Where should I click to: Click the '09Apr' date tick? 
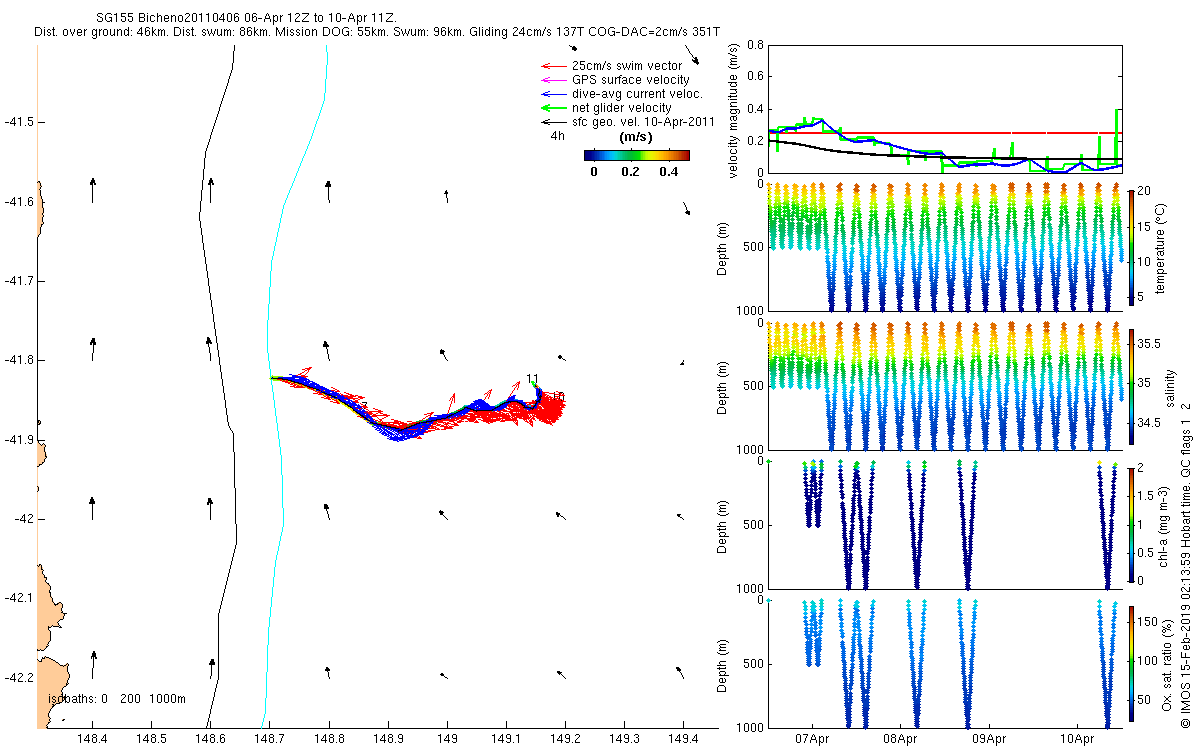click(x=989, y=739)
